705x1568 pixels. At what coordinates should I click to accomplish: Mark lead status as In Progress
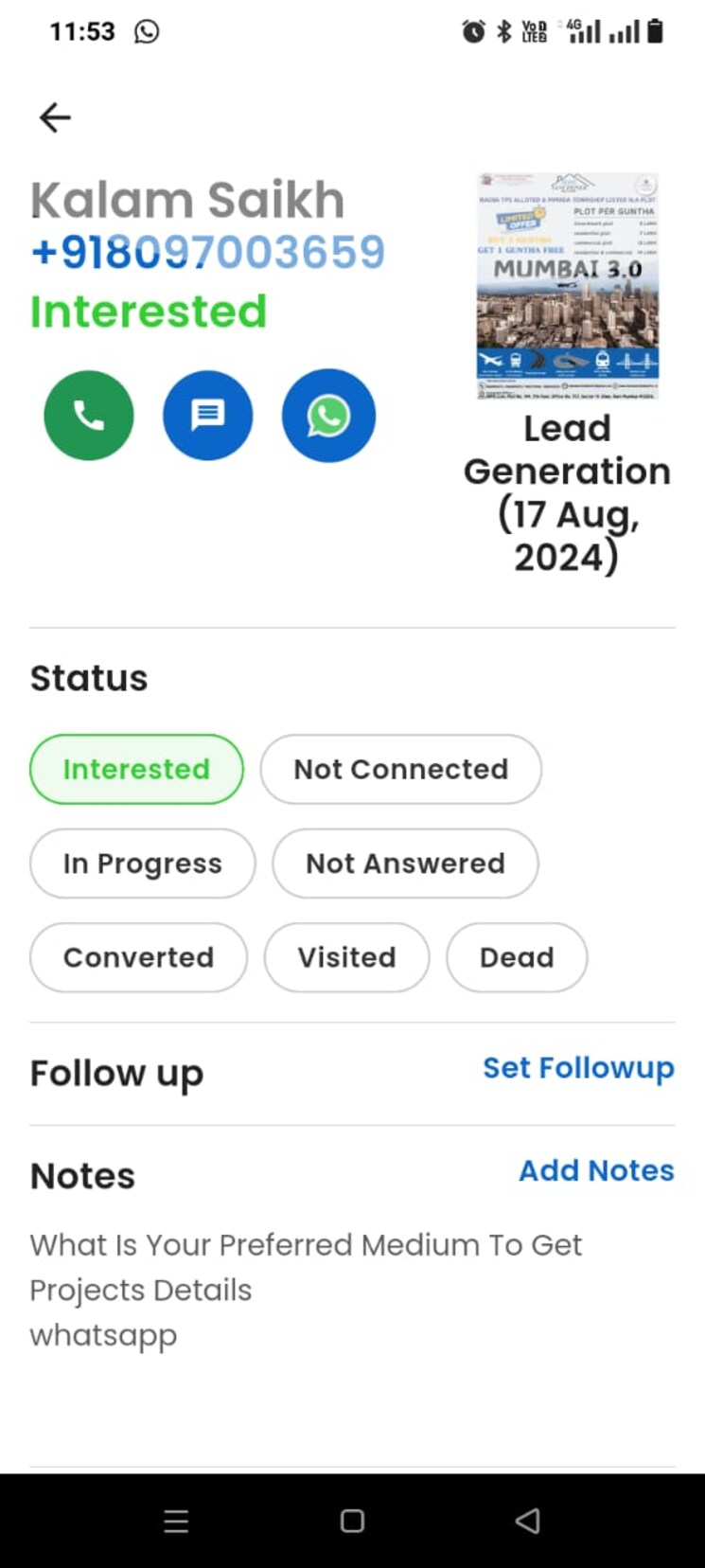[x=142, y=864]
